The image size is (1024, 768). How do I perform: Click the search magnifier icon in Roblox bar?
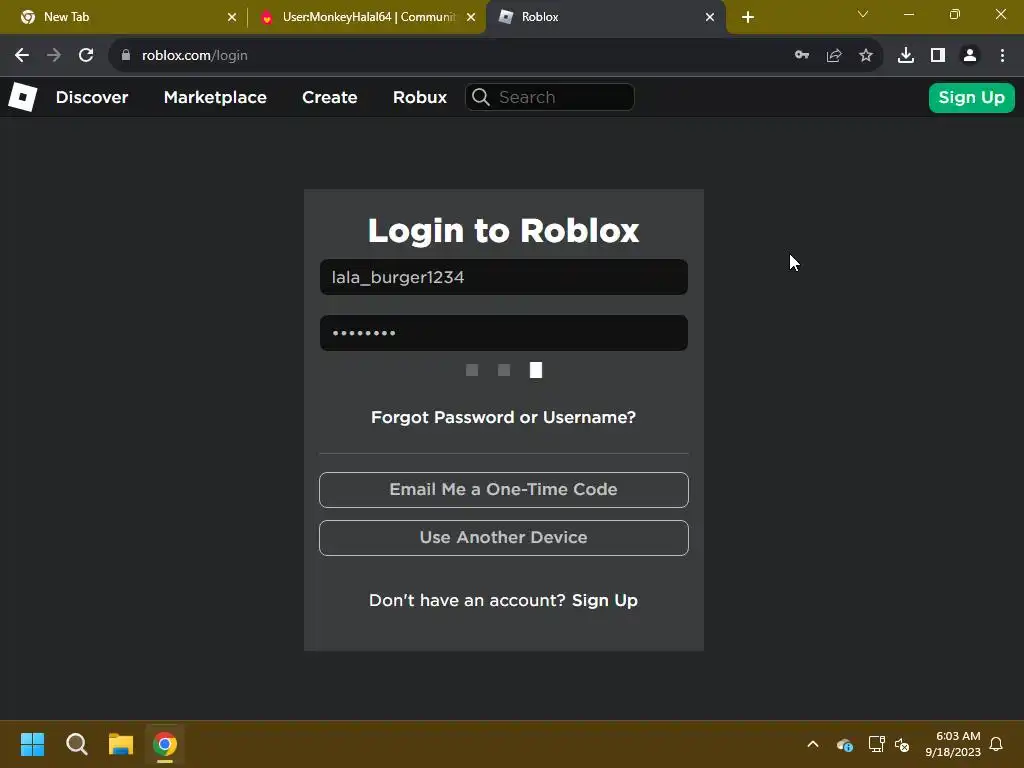481,97
